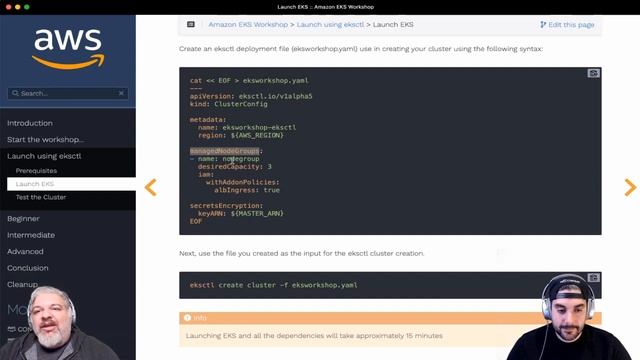This screenshot has height=360, width=640.
Task: Click the 15 minutes info message
Action: tap(314, 336)
